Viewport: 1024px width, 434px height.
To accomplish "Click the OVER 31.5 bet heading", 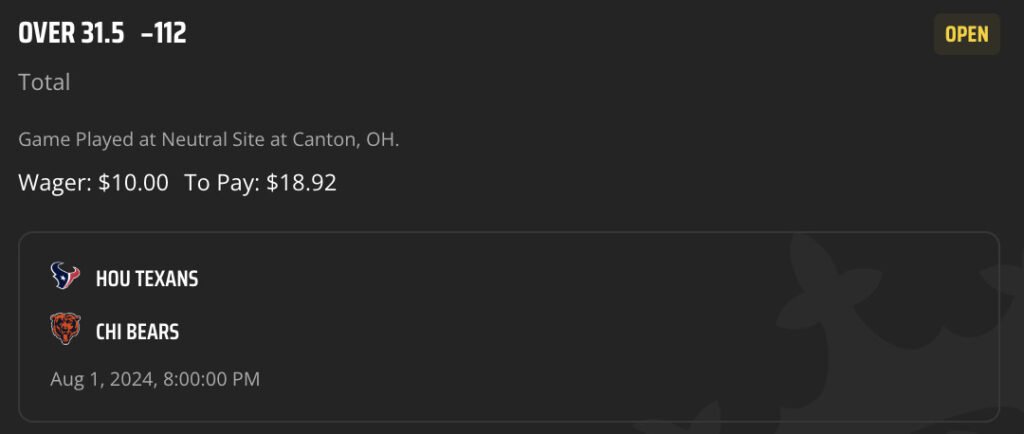I will tap(71, 33).
